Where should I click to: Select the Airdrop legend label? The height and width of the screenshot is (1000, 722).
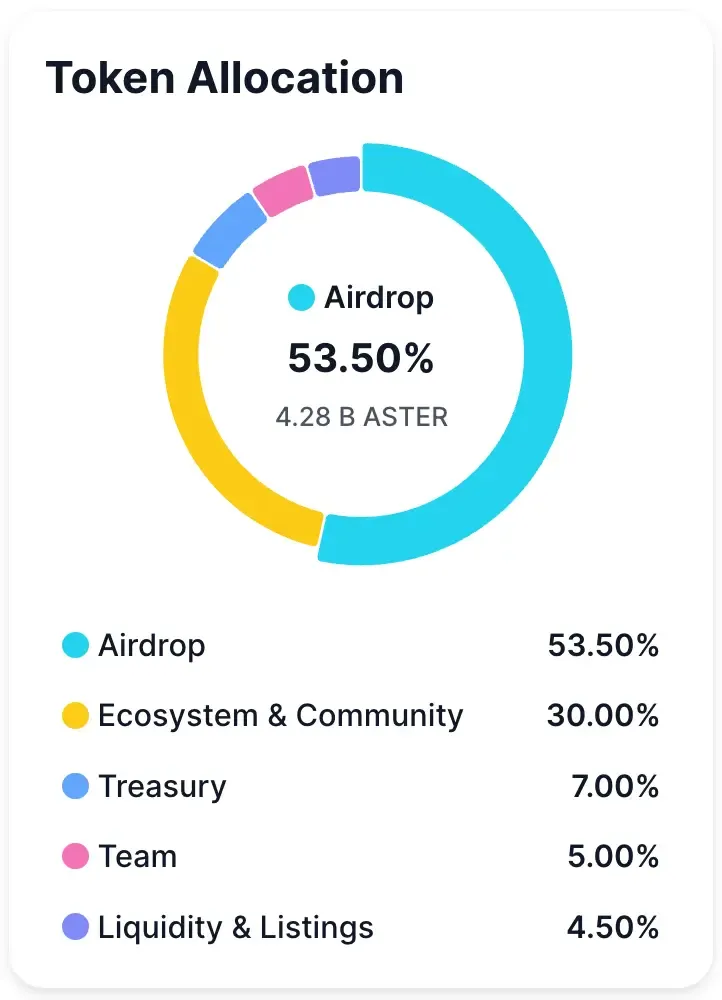click(151, 645)
